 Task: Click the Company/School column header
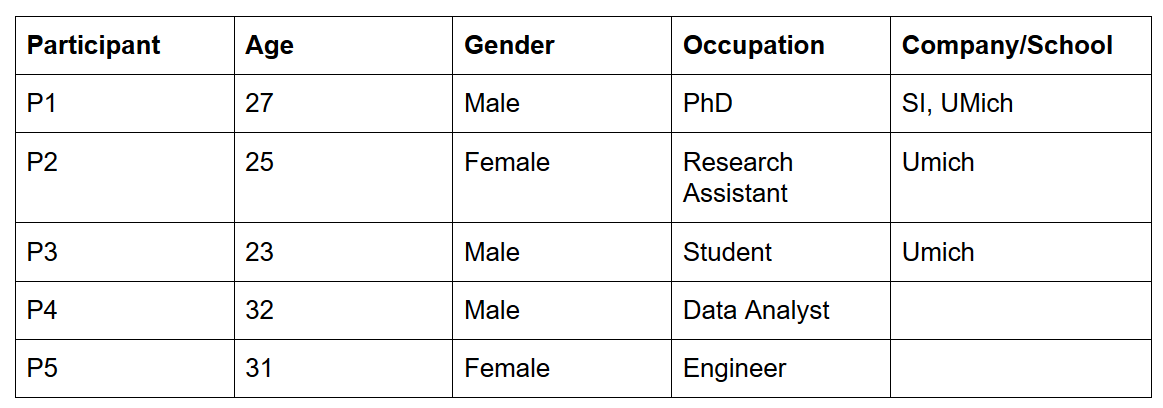pos(1020,45)
